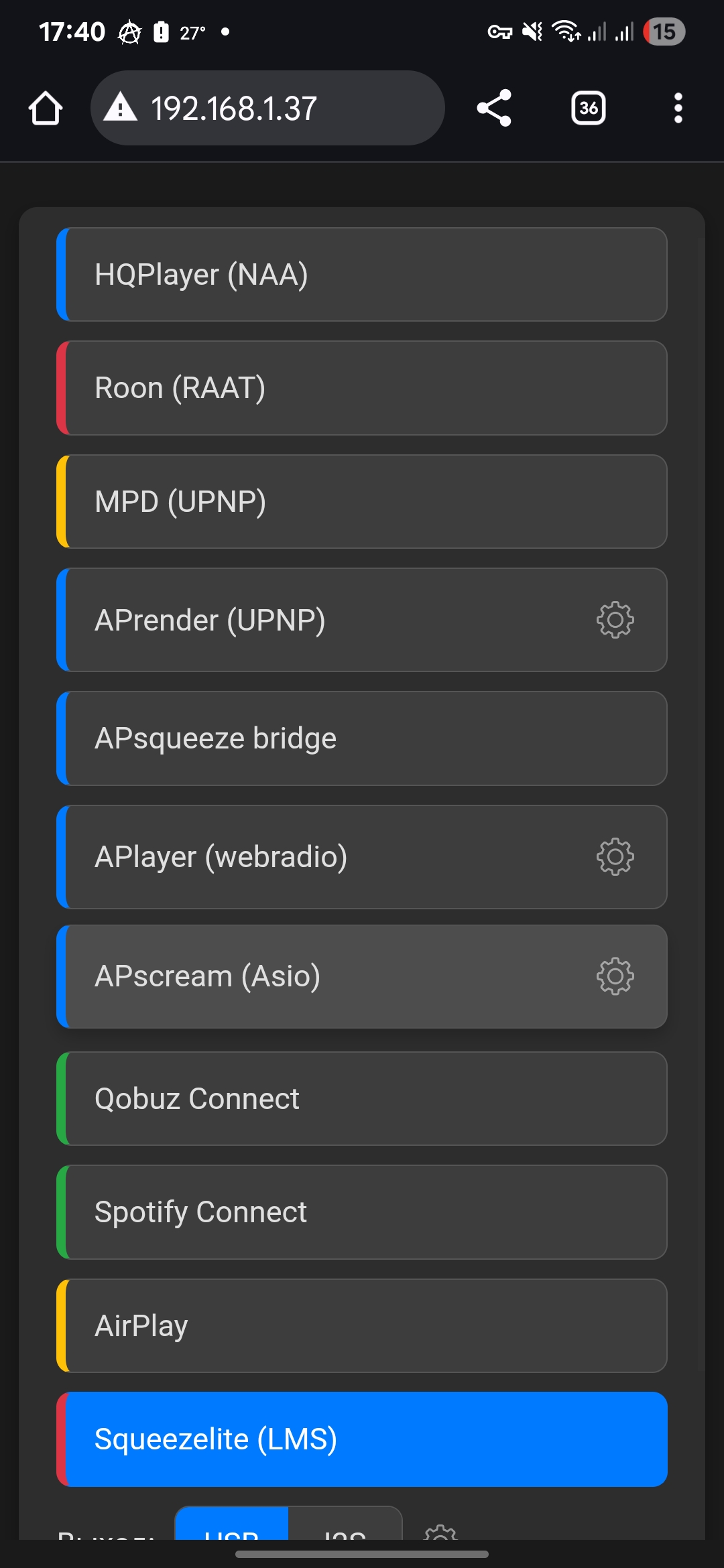The height and width of the screenshot is (1568, 724).
Task: Activate Qobuz Connect
Action: (x=362, y=1099)
